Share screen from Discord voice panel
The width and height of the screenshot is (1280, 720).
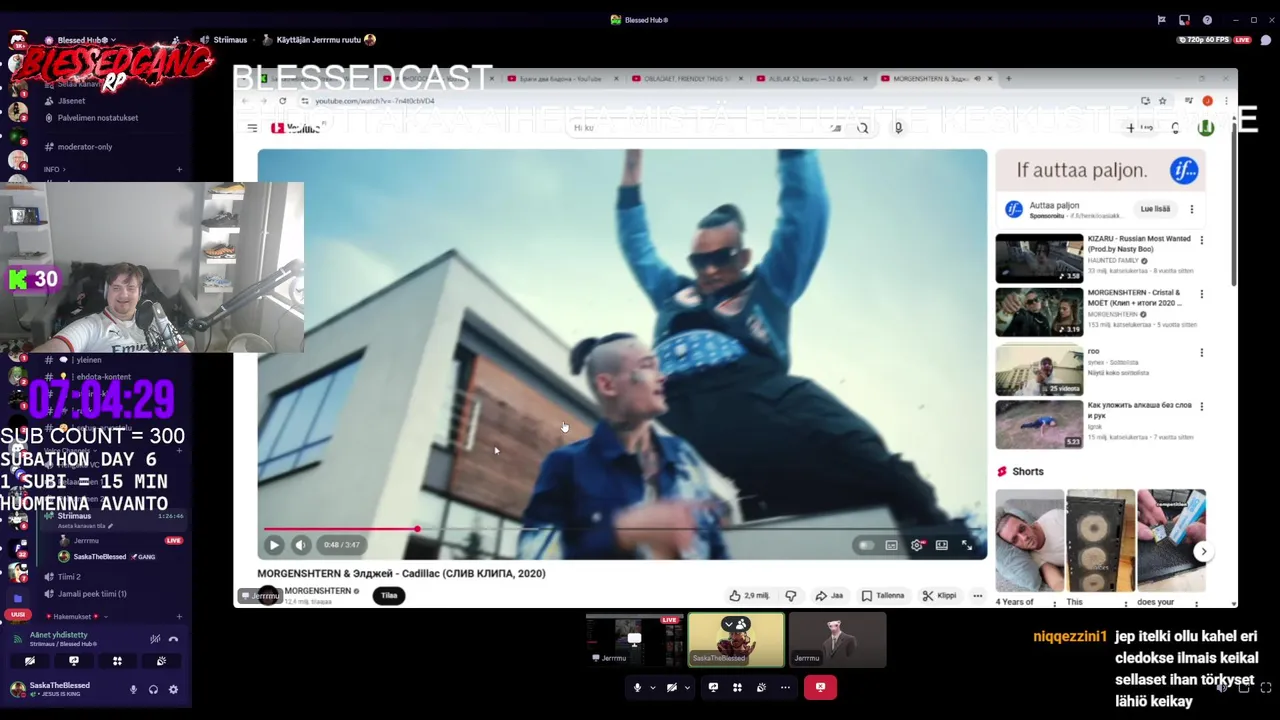(x=73, y=661)
